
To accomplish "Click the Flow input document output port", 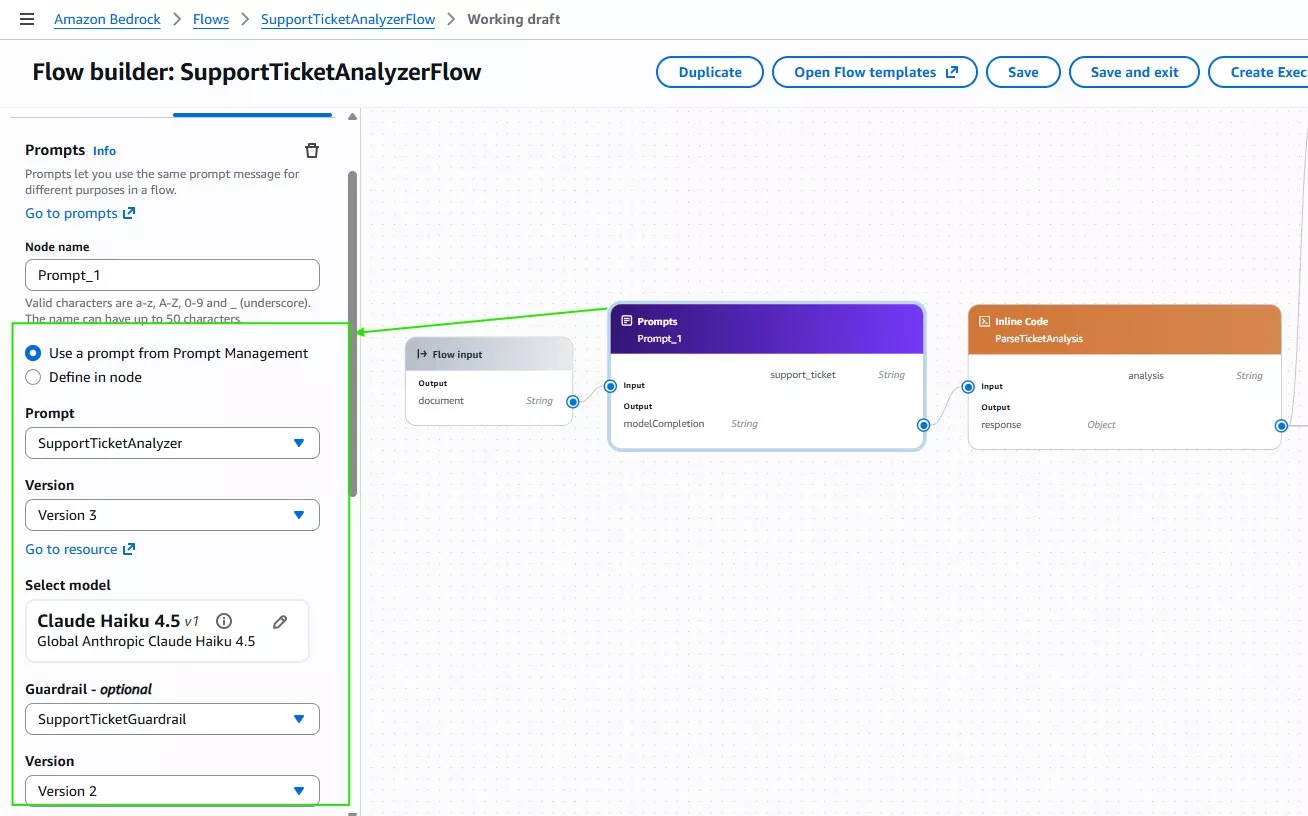I will tap(573, 402).
